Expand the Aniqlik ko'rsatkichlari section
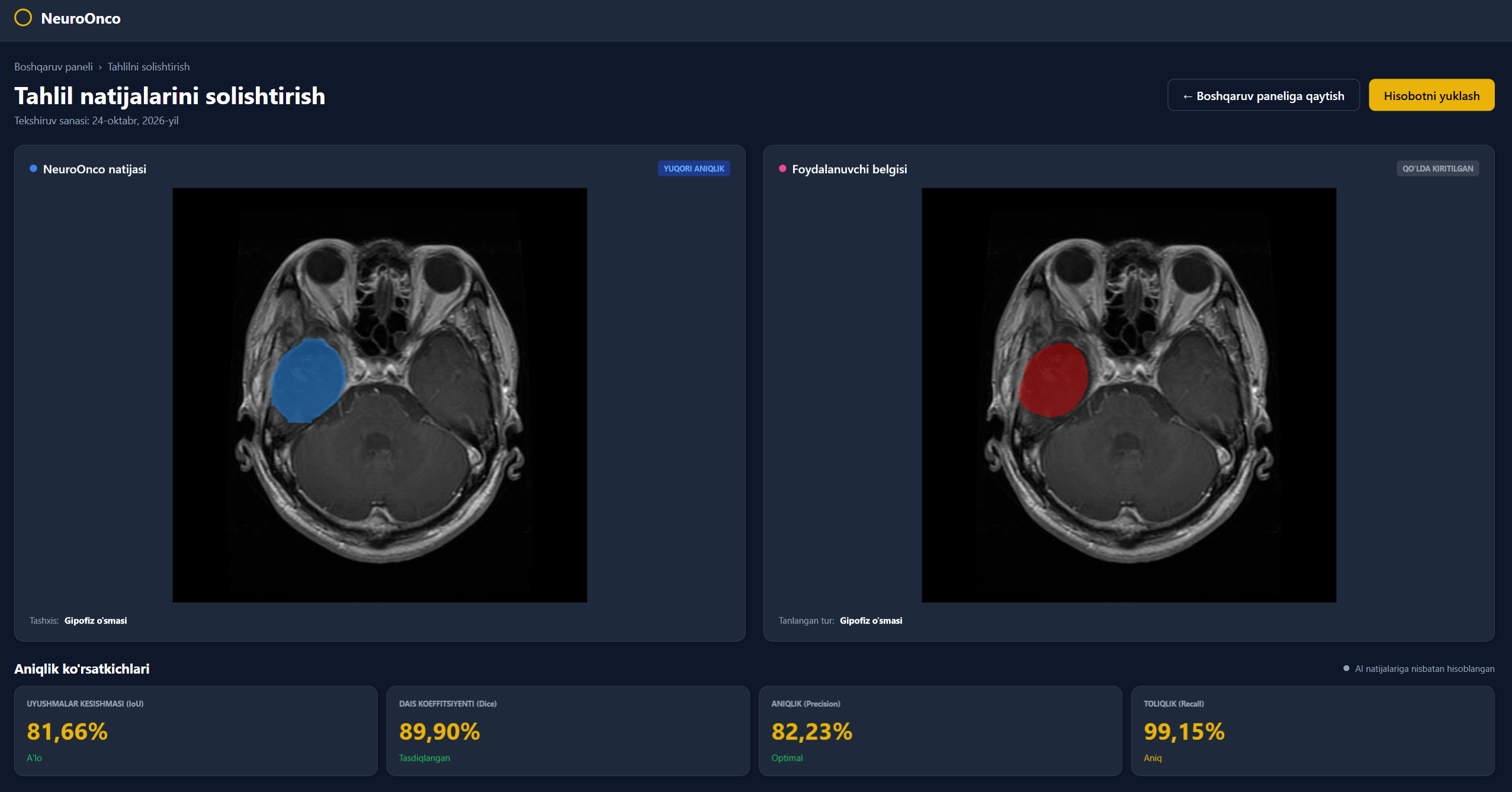The image size is (1512, 792). (x=82, y=668)
